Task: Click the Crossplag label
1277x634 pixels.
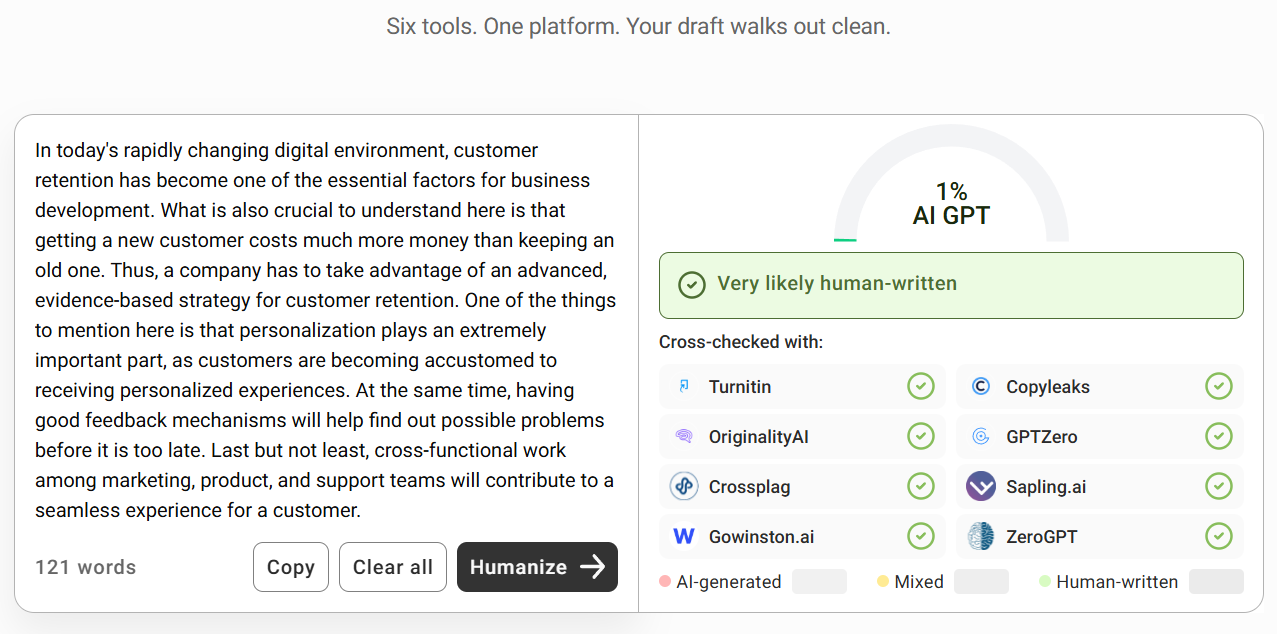Action: point(750,487)
